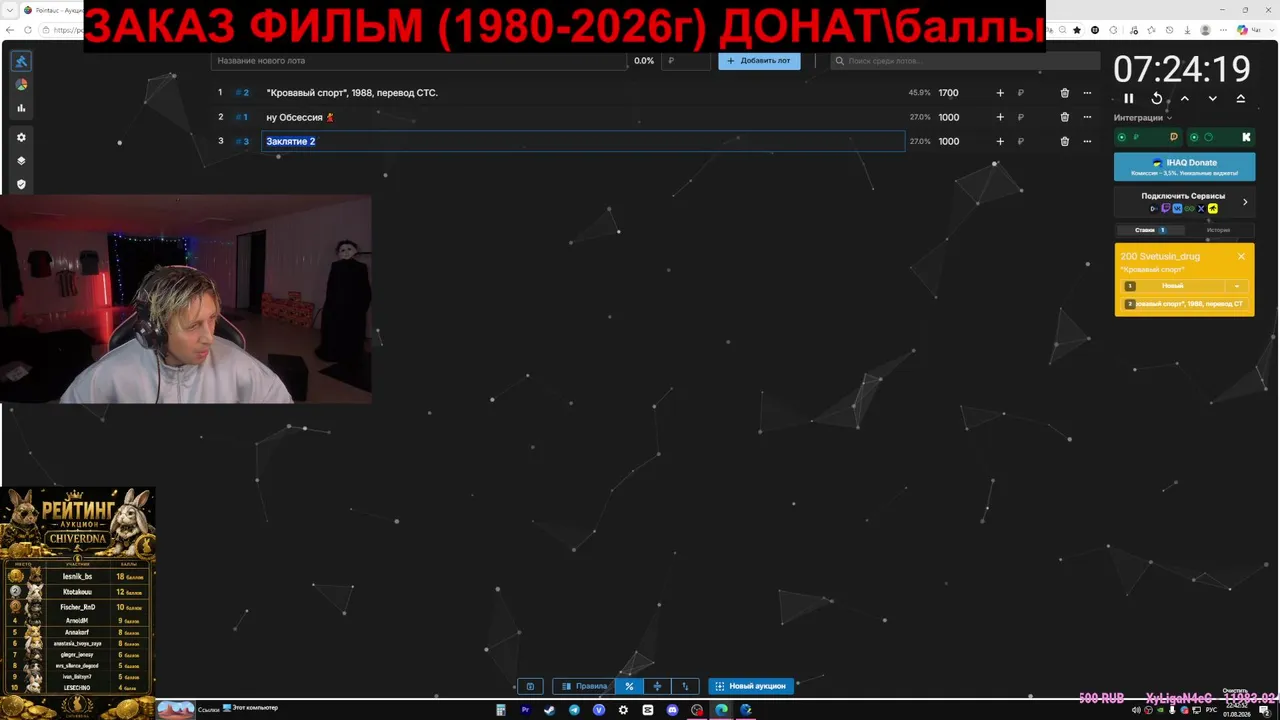Open the auction page in the sidebar
Image resolution: width=1280 pixels, height=720 pixels.
[20, 61]
